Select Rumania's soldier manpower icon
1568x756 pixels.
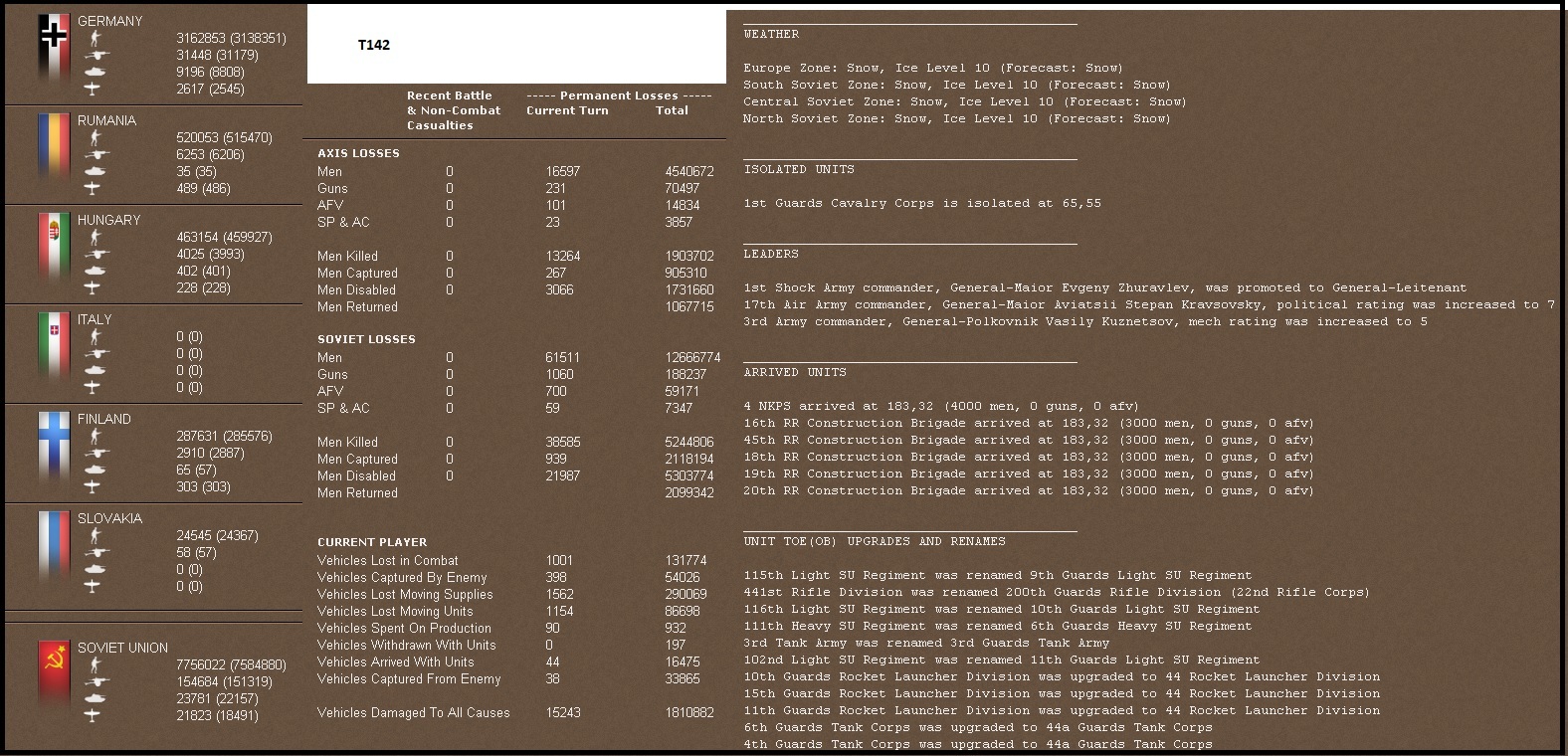[x=95, y=138]
